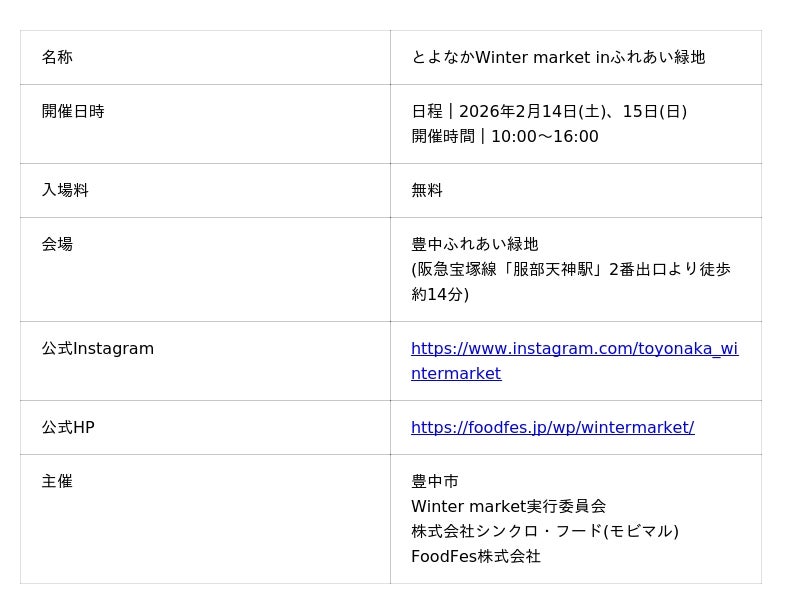800x614 pixels.
Task: Select the Winter market実行委員会 organizer line
Action: click(508, 507)
